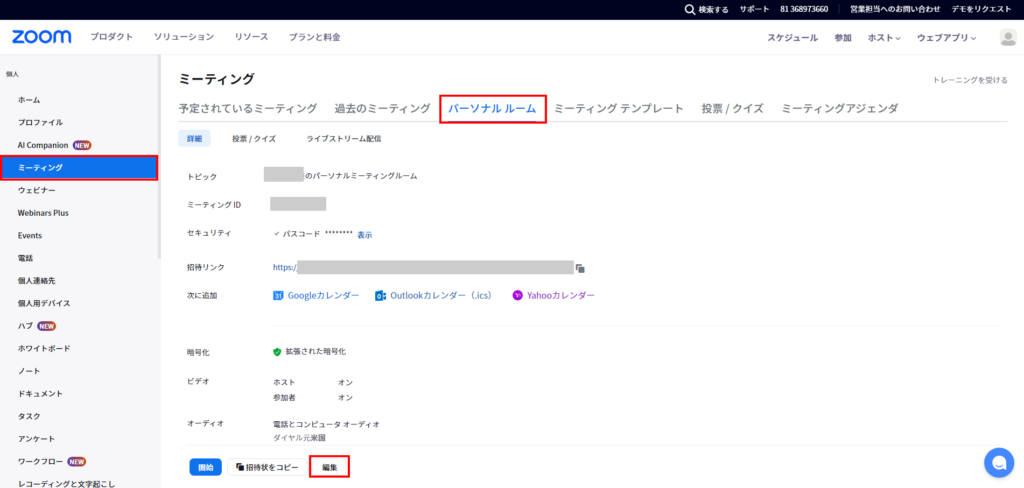
Task: Open the ライブストリーム配信 sub-tab
Action: 343,139
